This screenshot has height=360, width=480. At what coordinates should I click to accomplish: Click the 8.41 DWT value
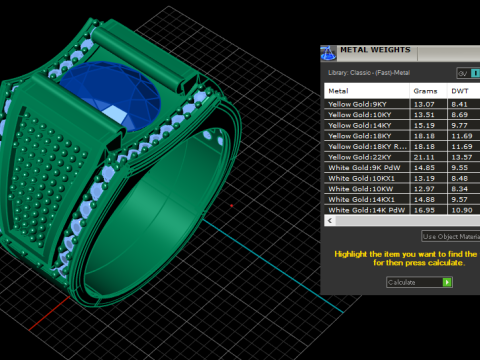[459, 104]
